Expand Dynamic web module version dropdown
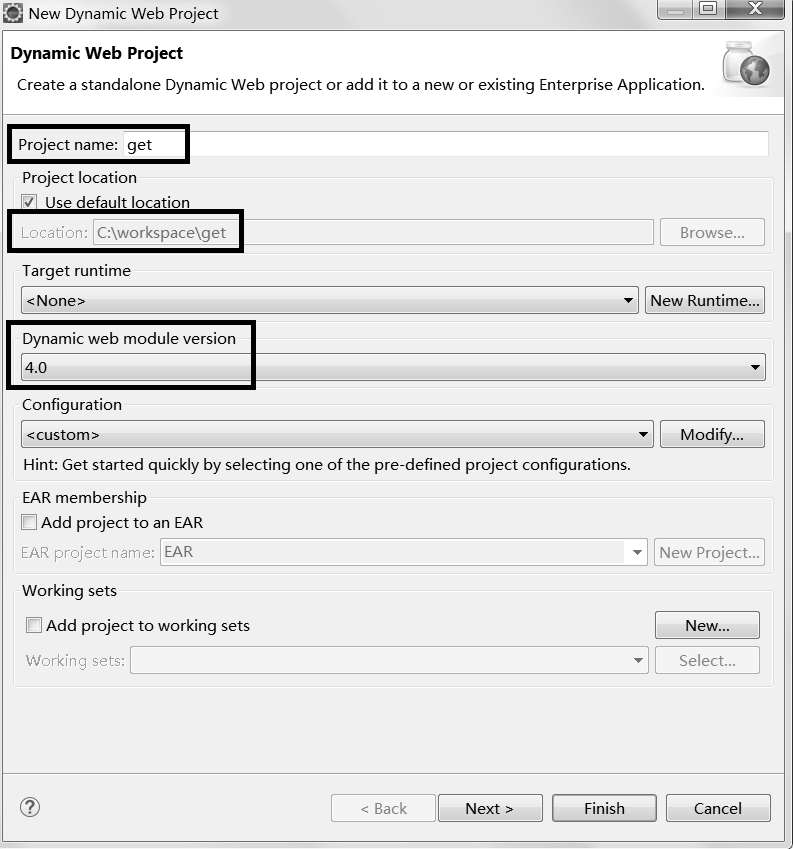 pyautogui.click(x=755, y=368)
